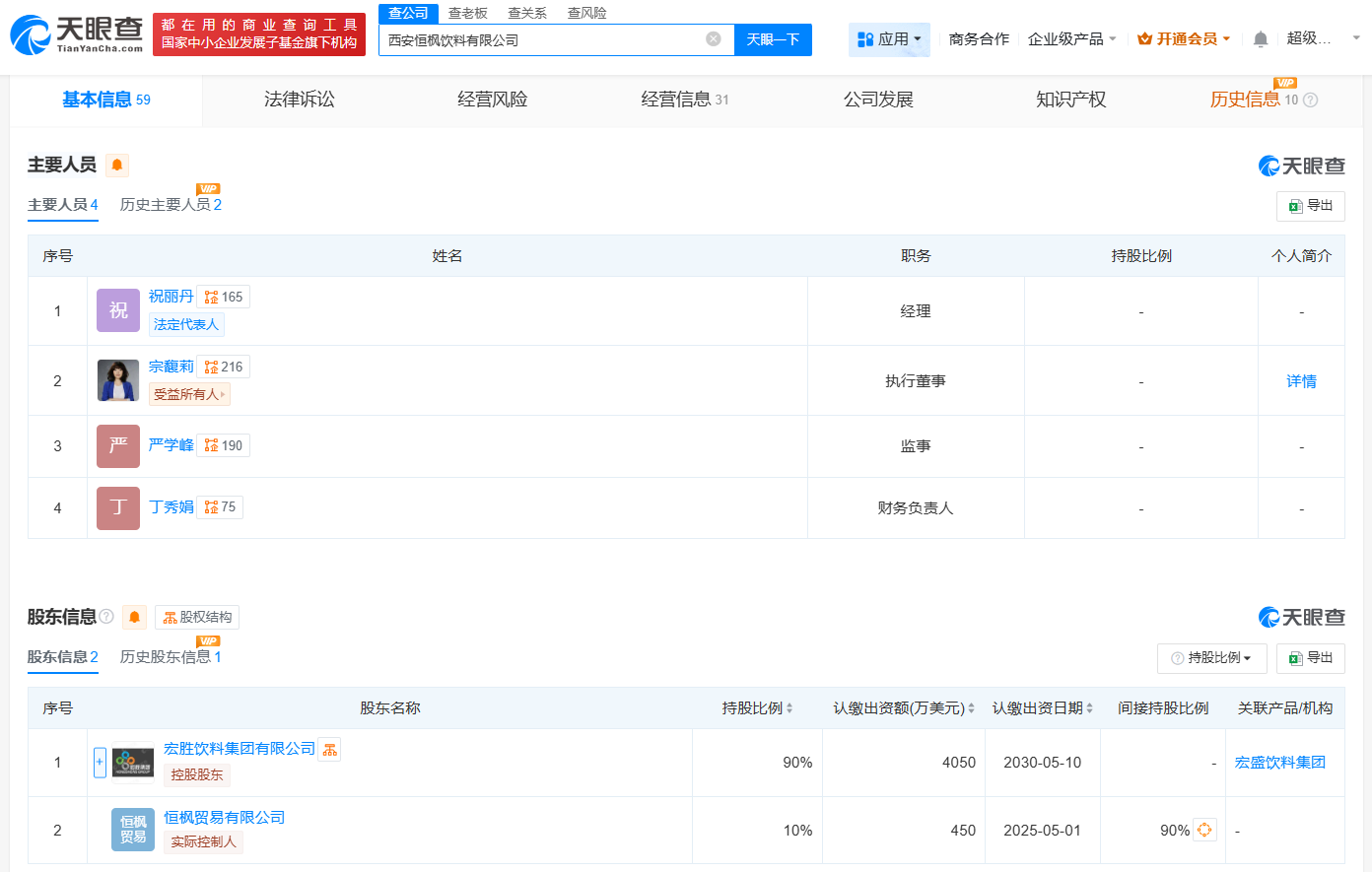The width and height of the screenshot is (1372, 872).
Task: Click the orange alert bell beside 股东信息
Action: click(x=135, y=617)
